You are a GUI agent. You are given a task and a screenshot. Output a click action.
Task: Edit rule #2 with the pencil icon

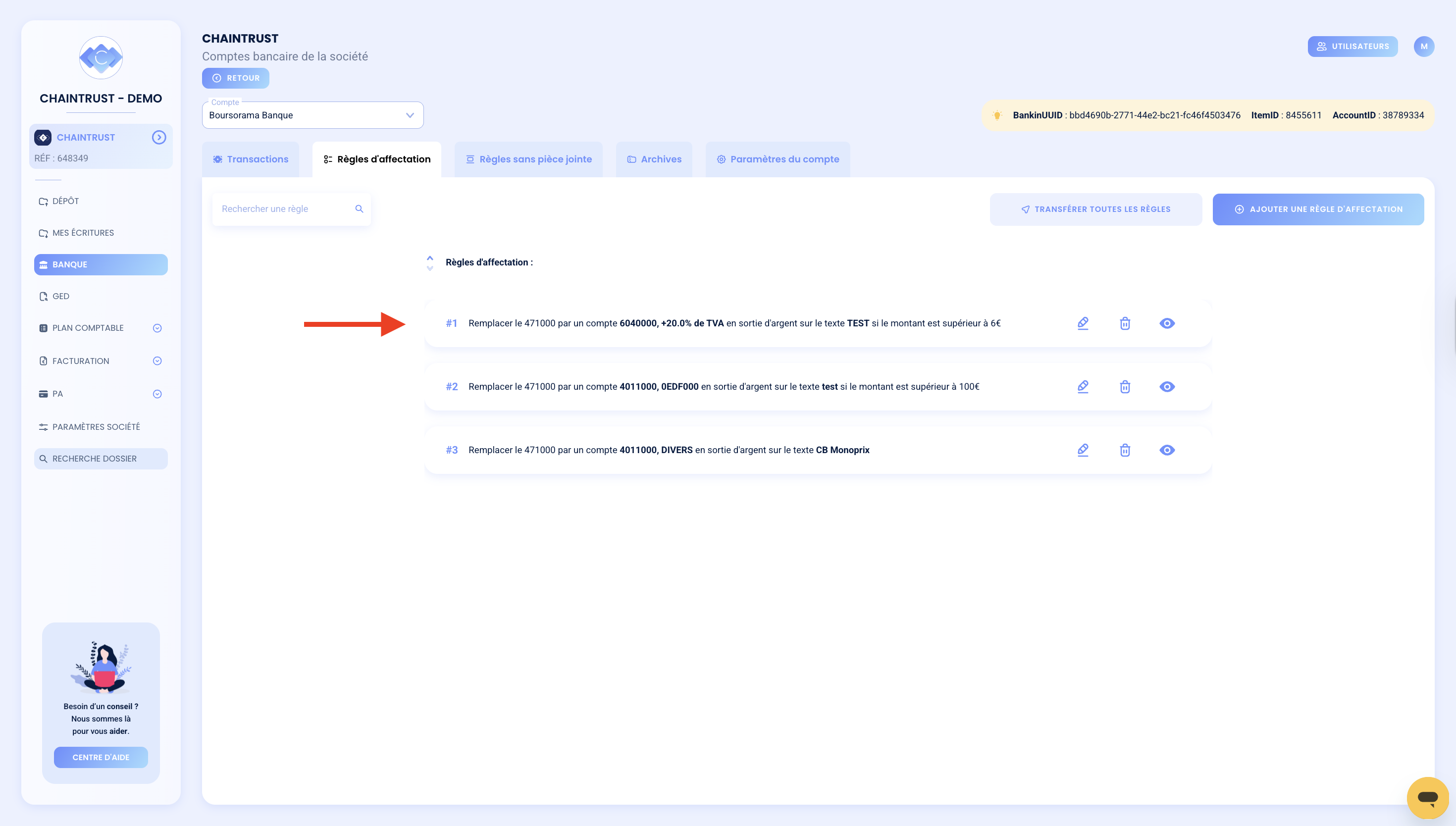[1083, 387]
